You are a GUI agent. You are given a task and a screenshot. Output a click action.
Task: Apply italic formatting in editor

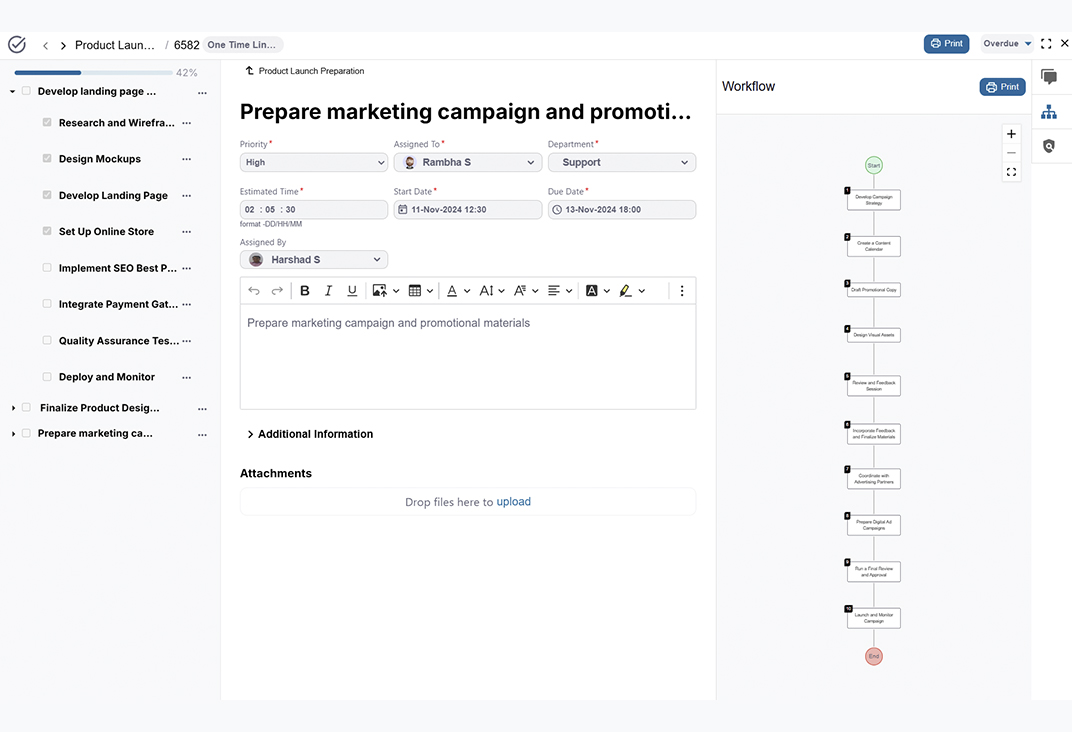click(x=329, y=291)
